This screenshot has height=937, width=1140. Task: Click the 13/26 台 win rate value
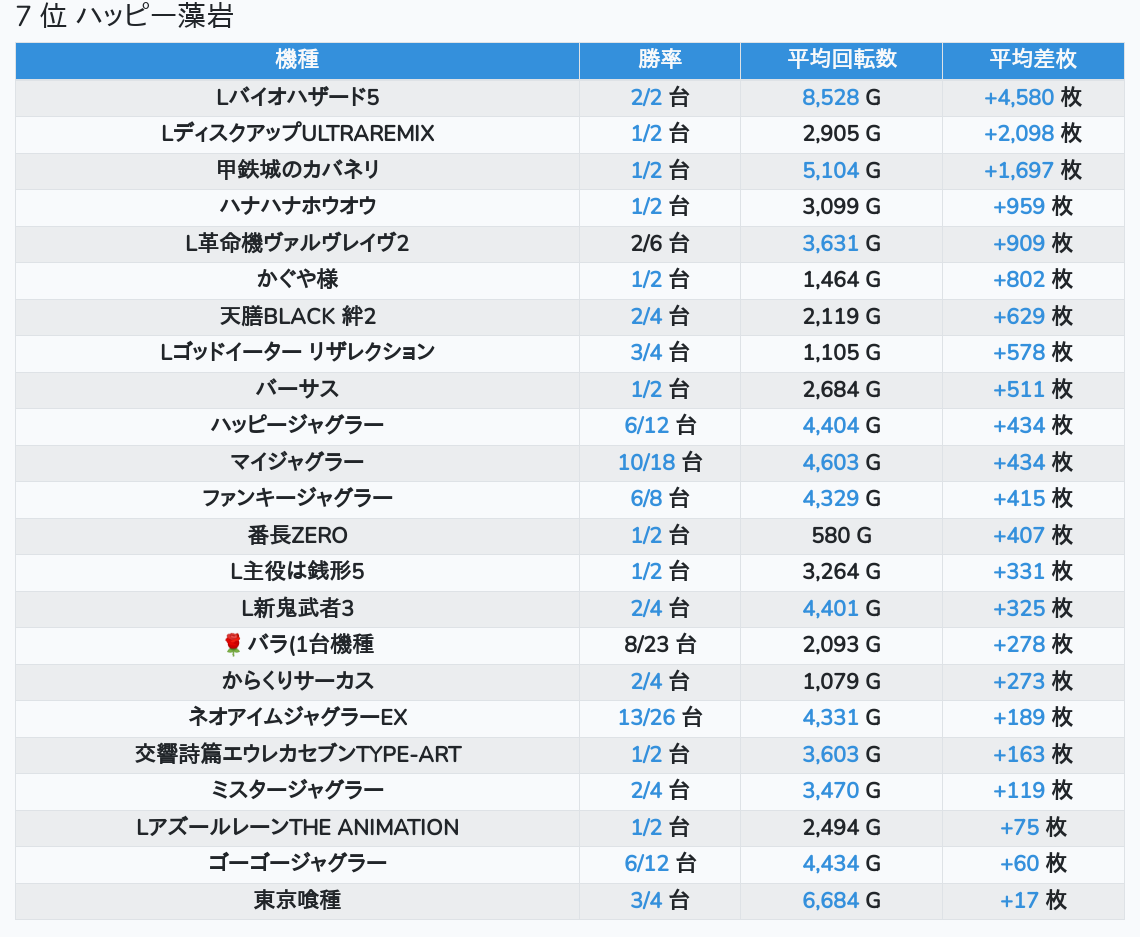click(660, 717)
